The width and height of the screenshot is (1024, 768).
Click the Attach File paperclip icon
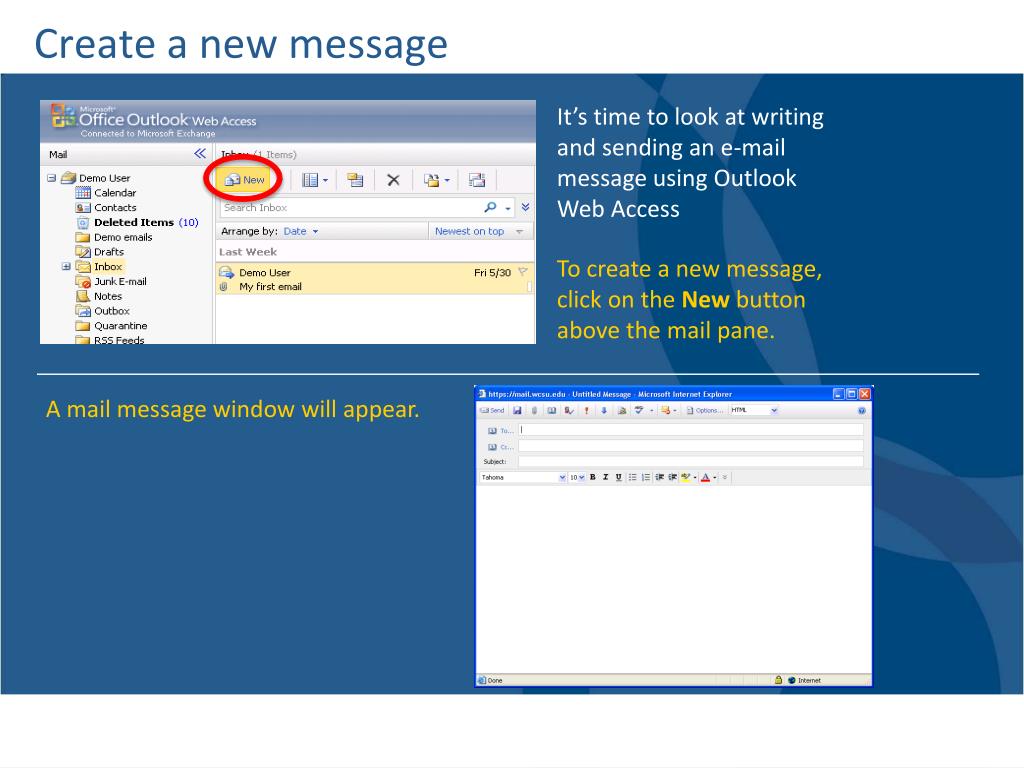tap(534, 411)
